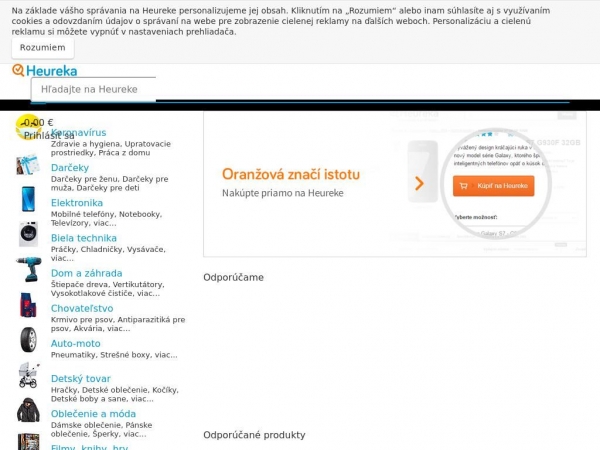The height and width of the screenshot is (450, 600).
Task: Click the Kúpiť na Heureke orange button
Action: click(x=493, y=186)
